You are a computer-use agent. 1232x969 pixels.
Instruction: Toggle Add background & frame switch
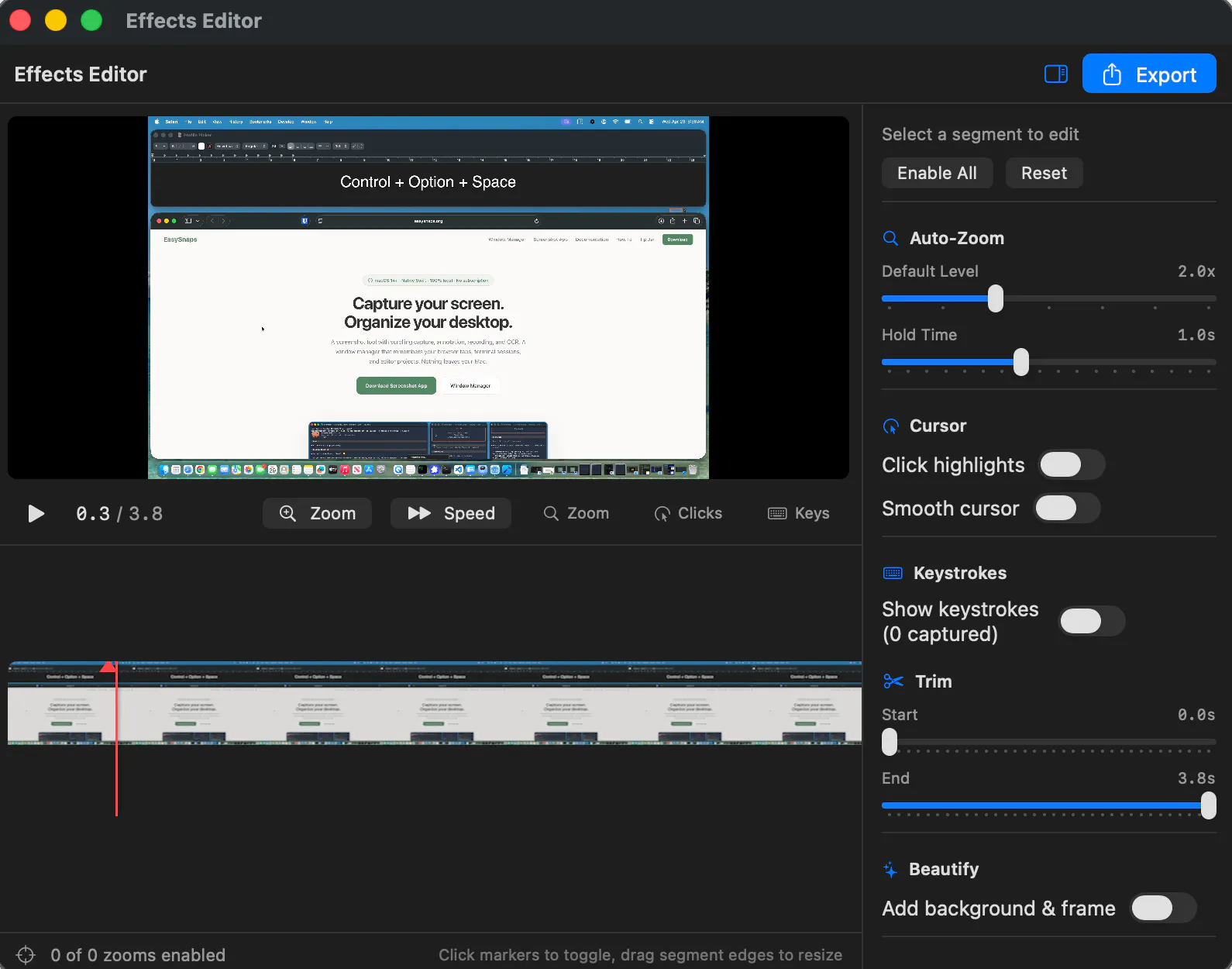pyautogui.click(x=1164, y=908)
